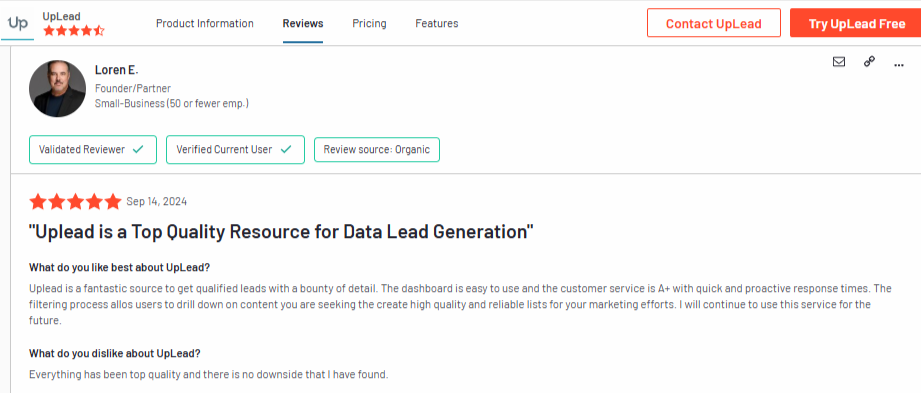Click the five-star review rating

click(75, 202)
